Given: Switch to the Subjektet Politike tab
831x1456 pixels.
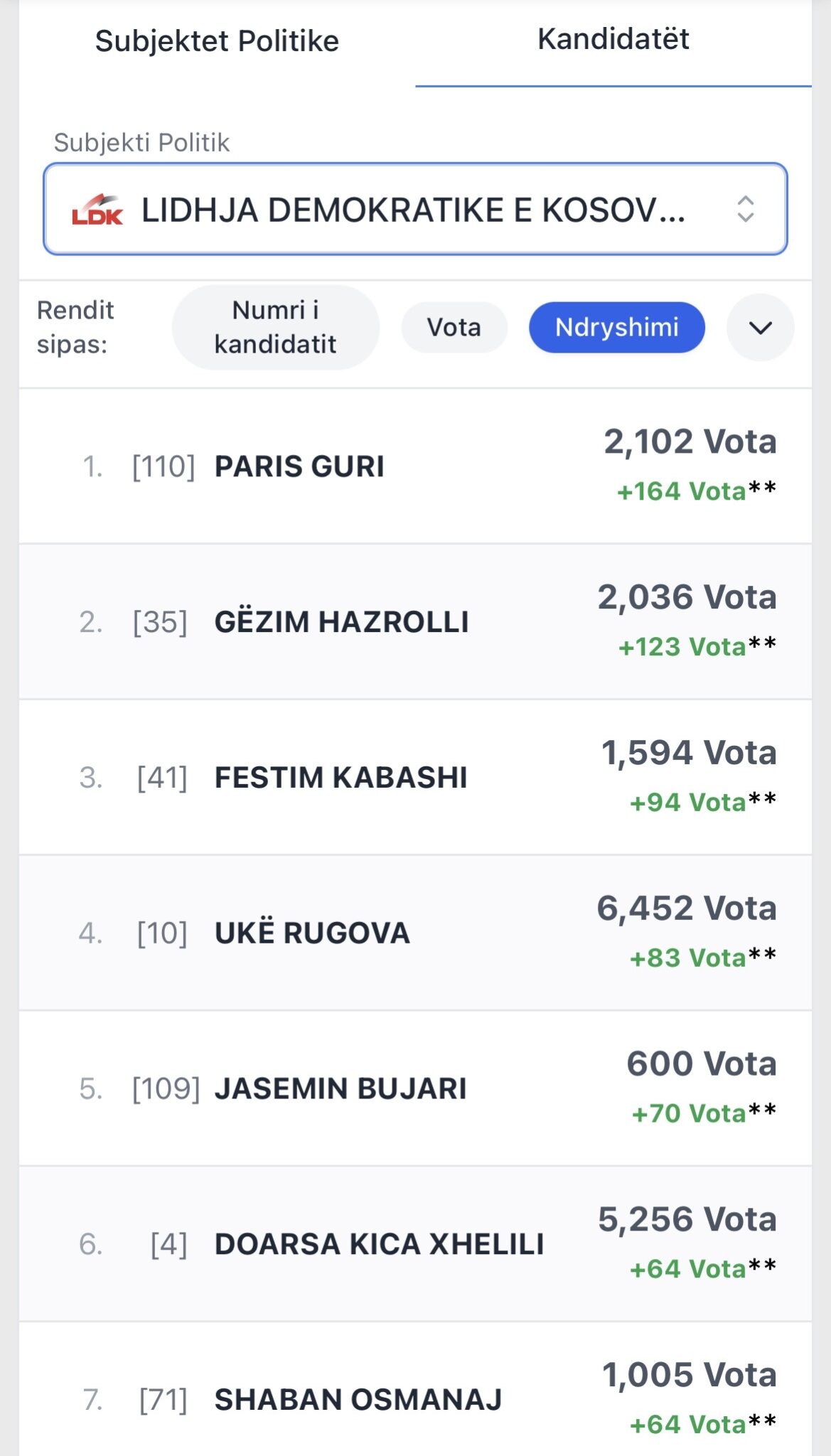Looking at the screenshot, I should tap(217, 41).
